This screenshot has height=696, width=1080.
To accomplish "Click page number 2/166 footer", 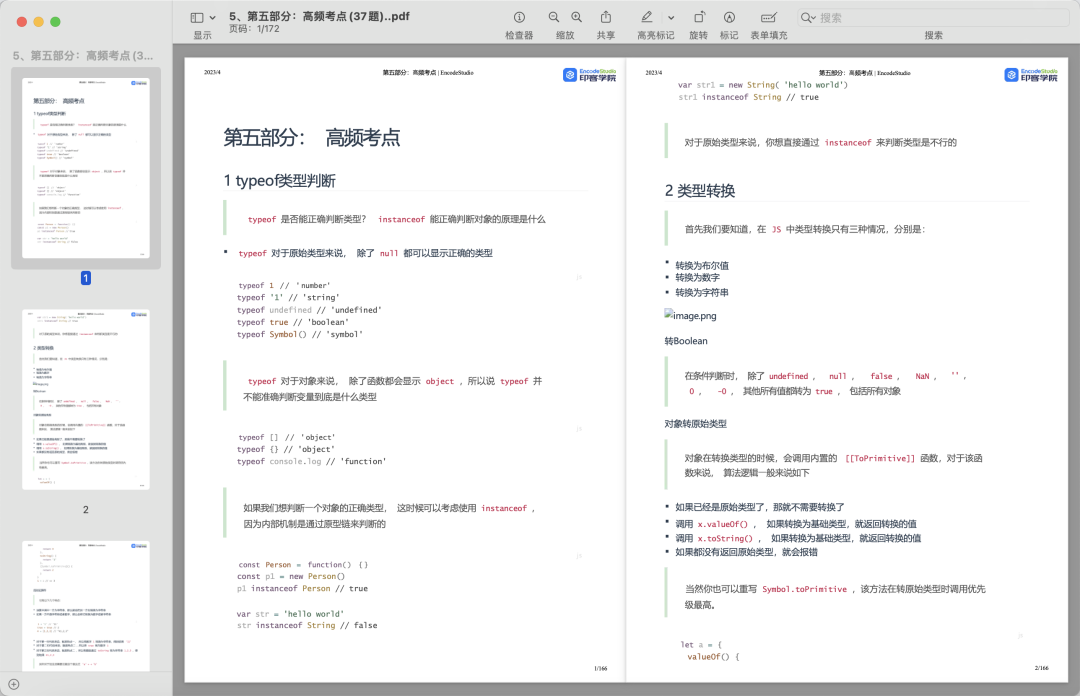I will click(x=1041, y=668).
